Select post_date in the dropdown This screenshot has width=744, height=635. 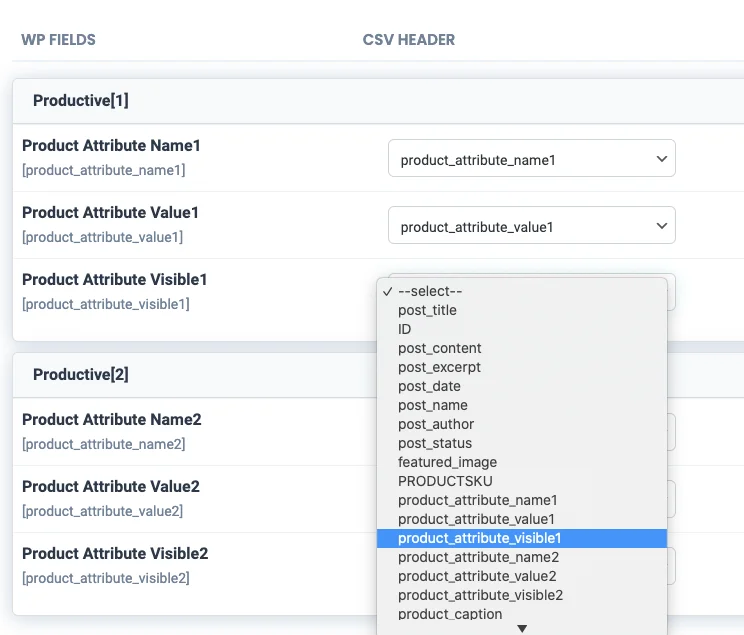(x=429, y=386)
